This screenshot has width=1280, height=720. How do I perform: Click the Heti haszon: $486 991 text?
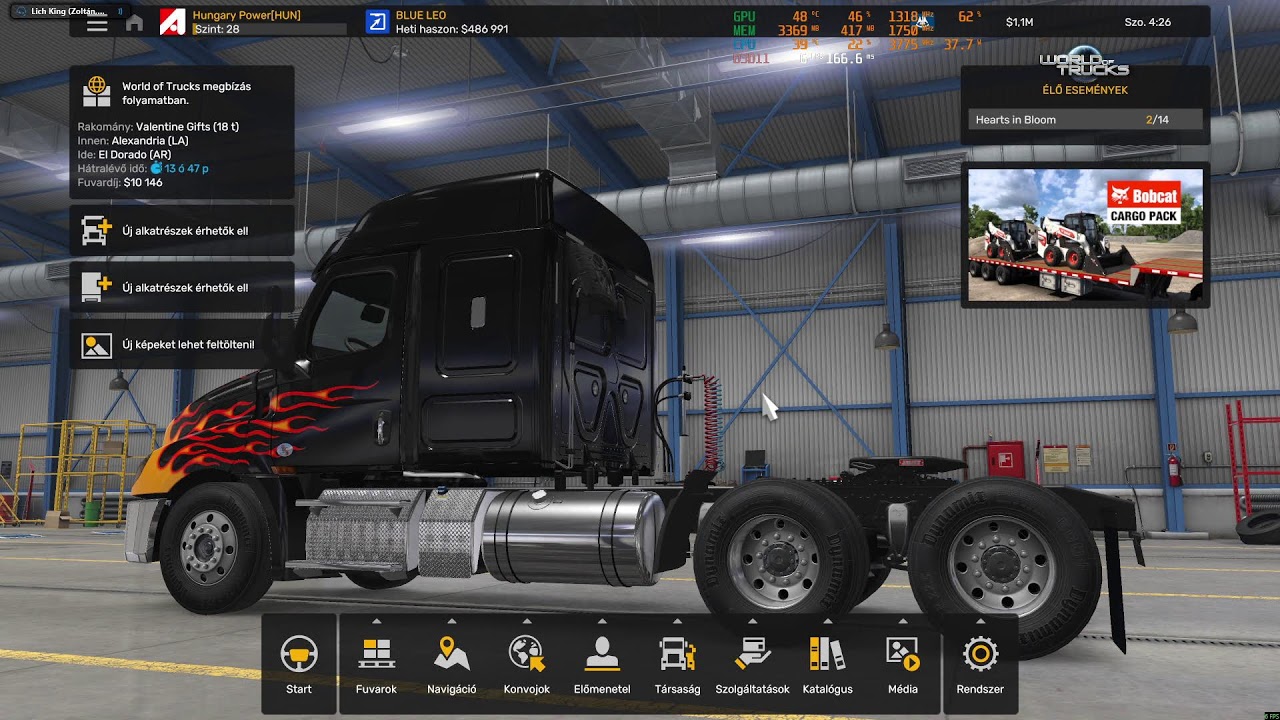tap(452, 30)
